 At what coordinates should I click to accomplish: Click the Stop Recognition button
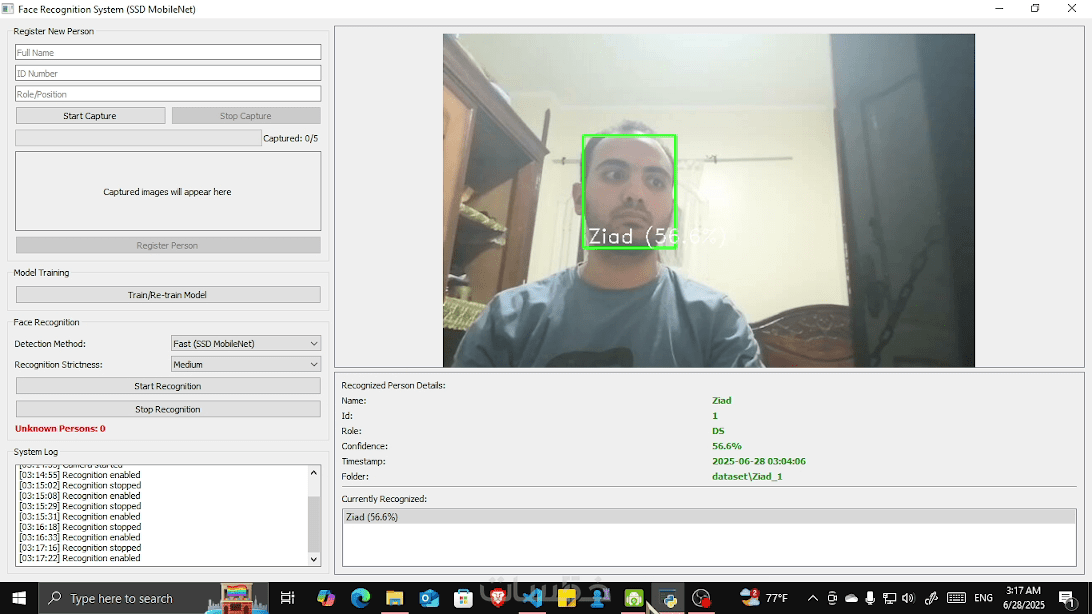pyautogui.click(x=168, y=409)
